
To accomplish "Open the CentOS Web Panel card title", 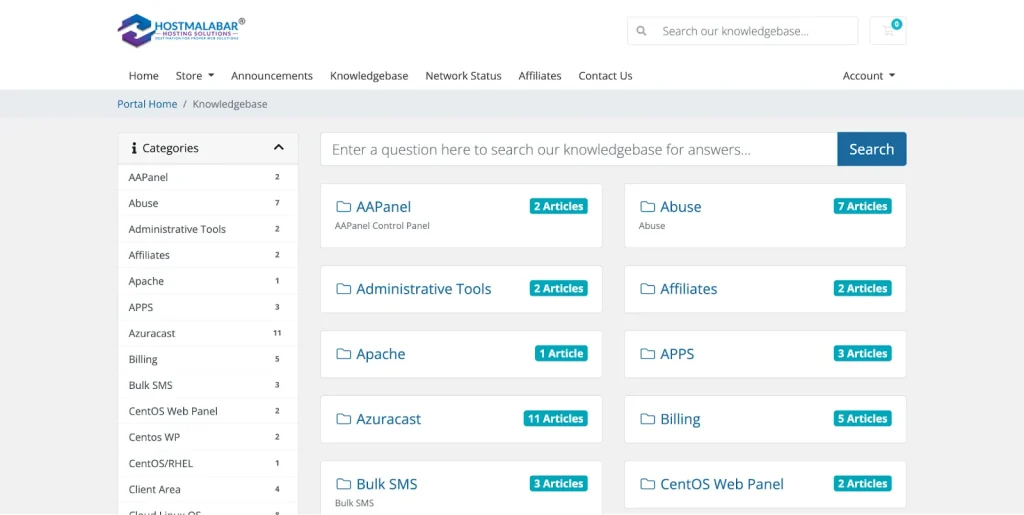I will click(722, 484).
